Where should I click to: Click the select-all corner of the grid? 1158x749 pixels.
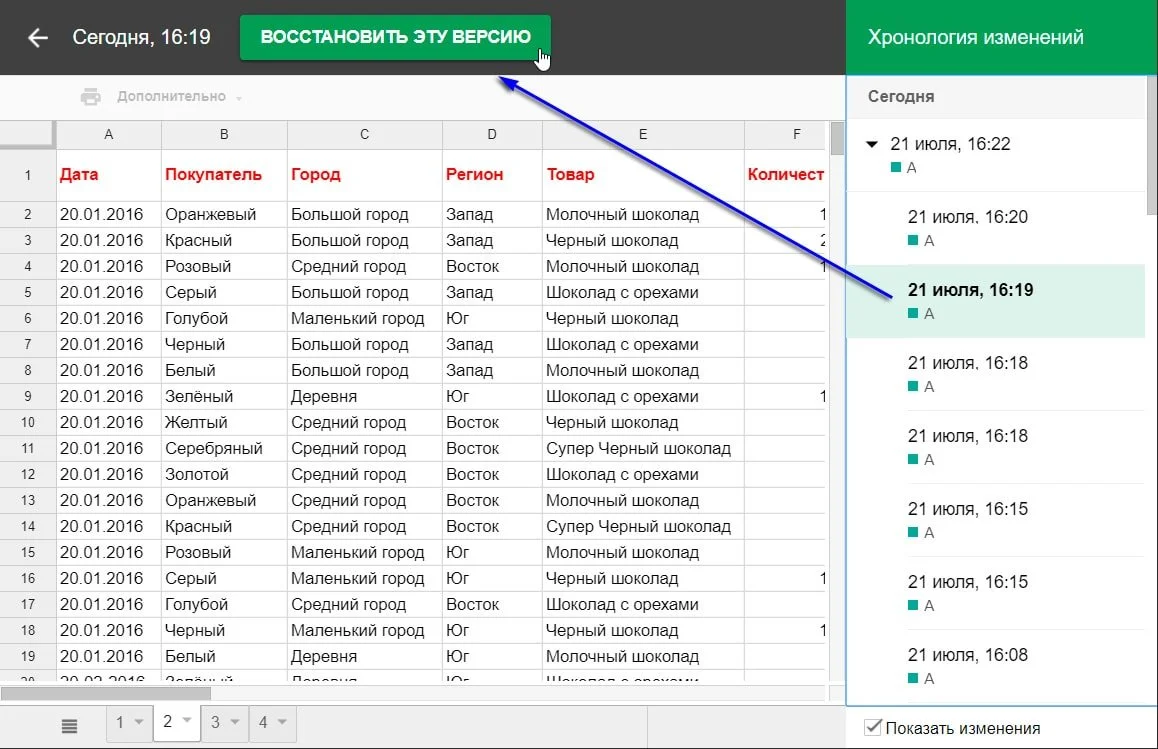tap(27, 134)
